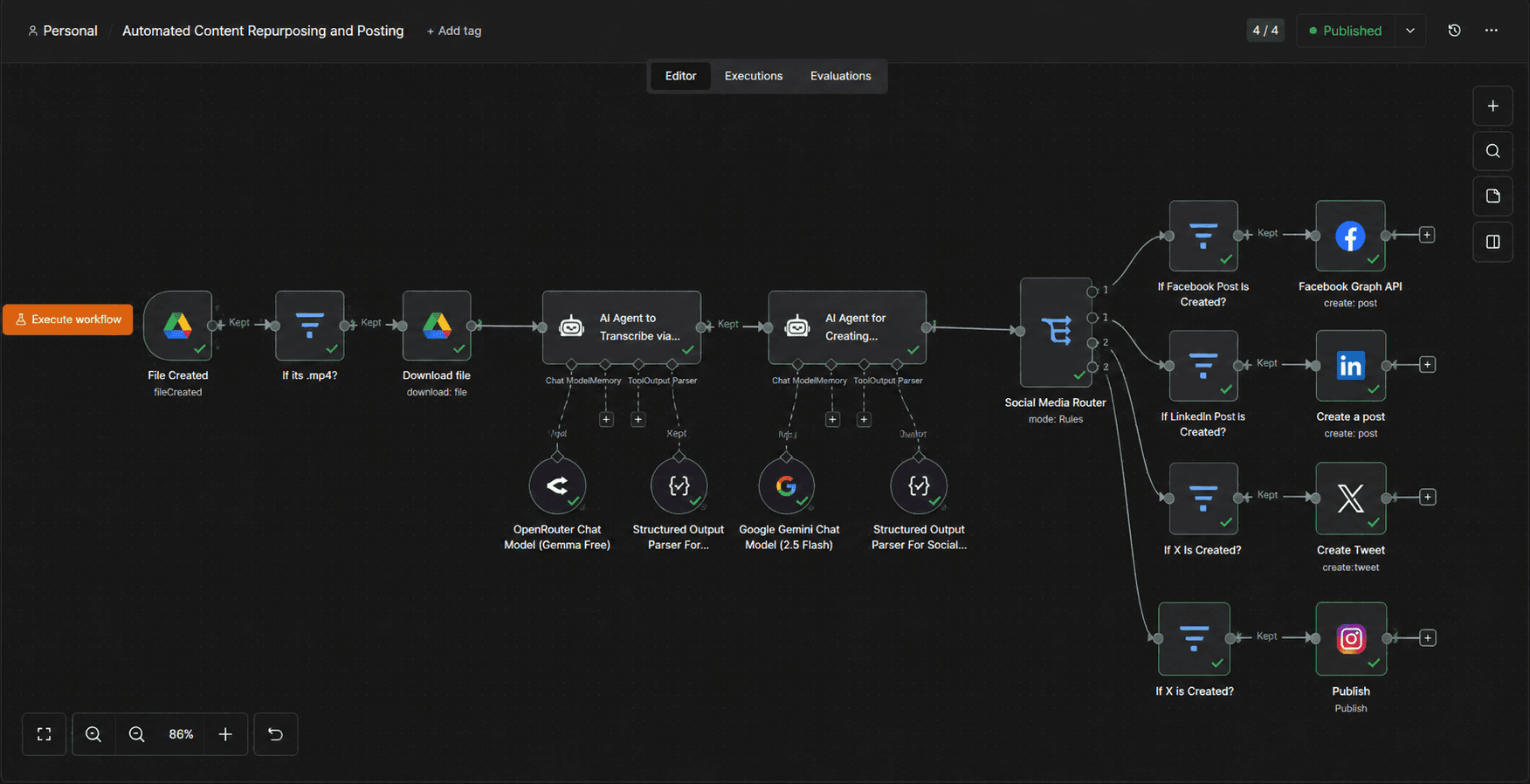Expand the Published dropdown arrow
Image resolution: width=1530 pixels, height=784 pixels.
point(1410,31)
